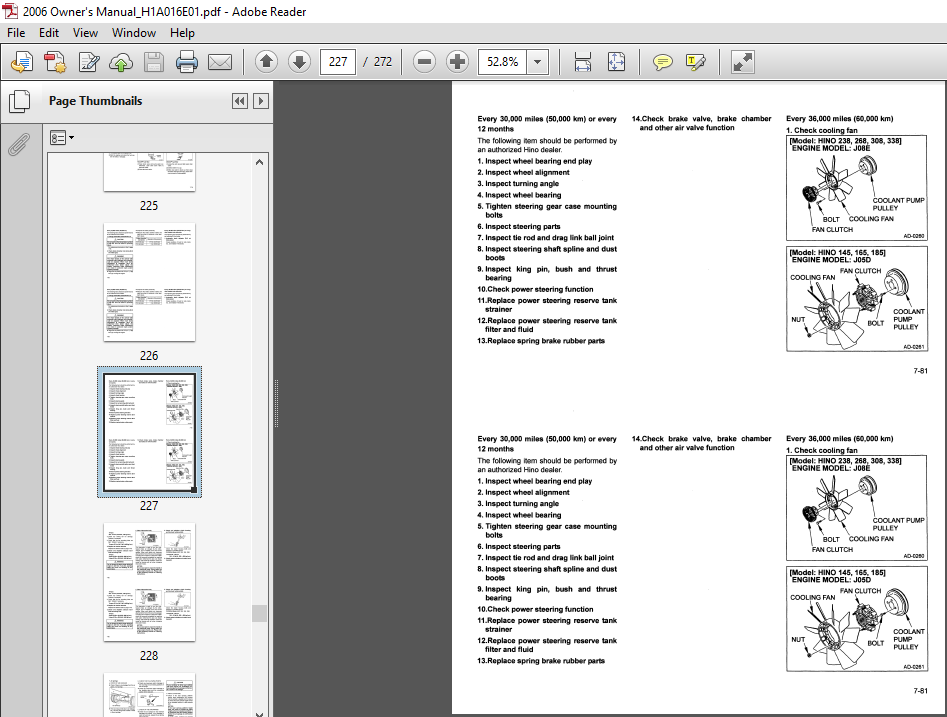Switch to read mode view
947x717 pixels.
pos(742,62)
